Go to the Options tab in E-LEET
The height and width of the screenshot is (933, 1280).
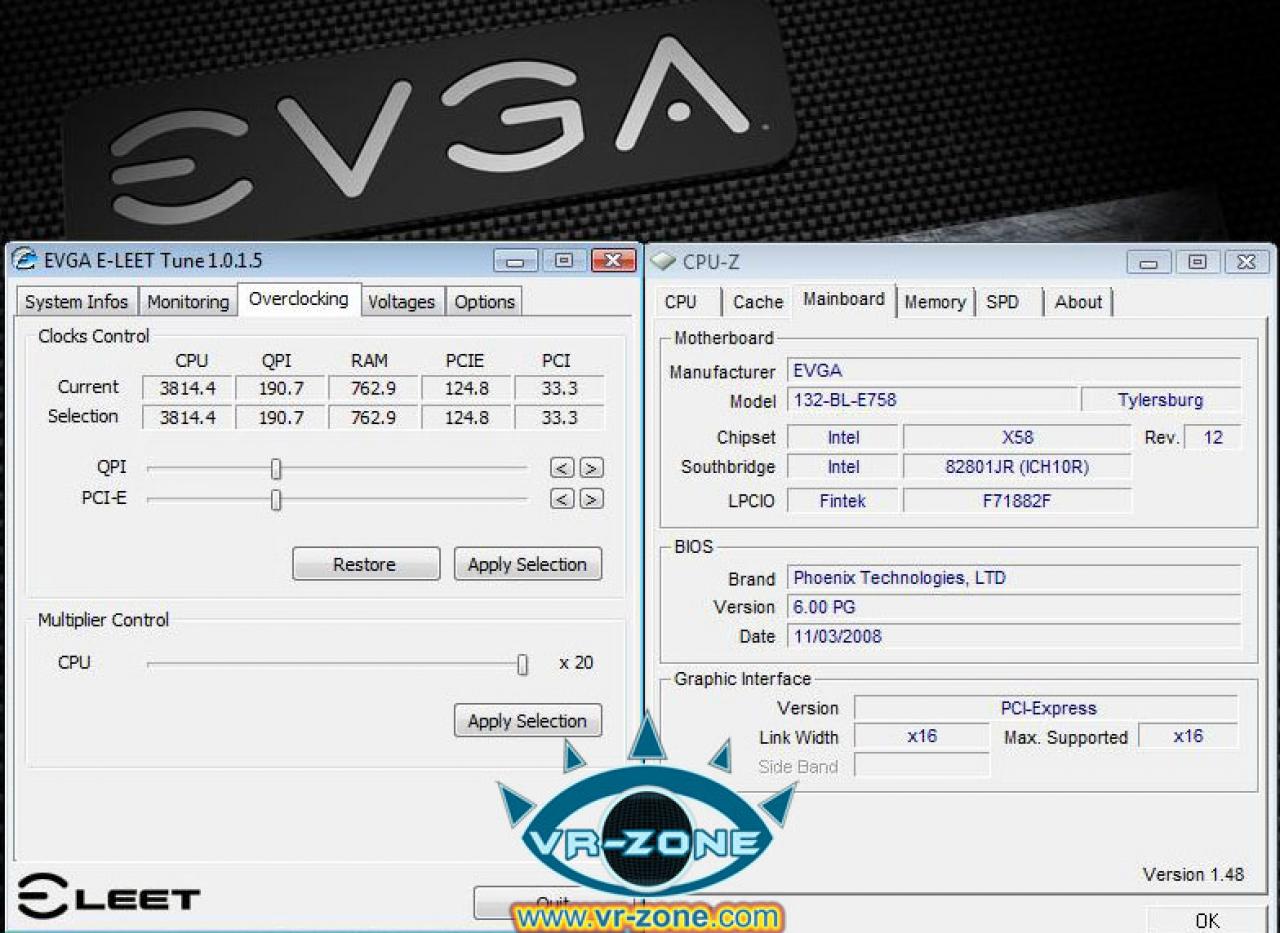pyautogui.click(x=484, y=301)
